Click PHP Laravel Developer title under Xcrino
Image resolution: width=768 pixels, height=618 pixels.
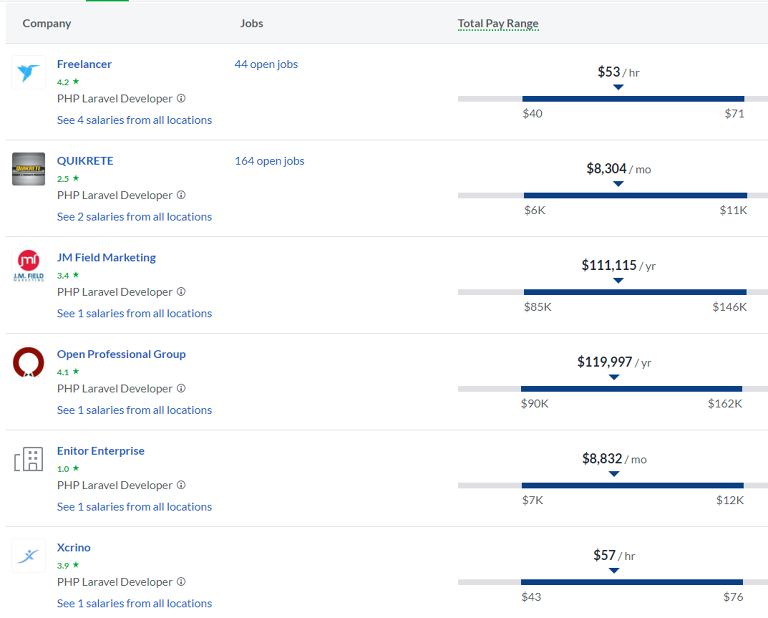tap(115, 582)
